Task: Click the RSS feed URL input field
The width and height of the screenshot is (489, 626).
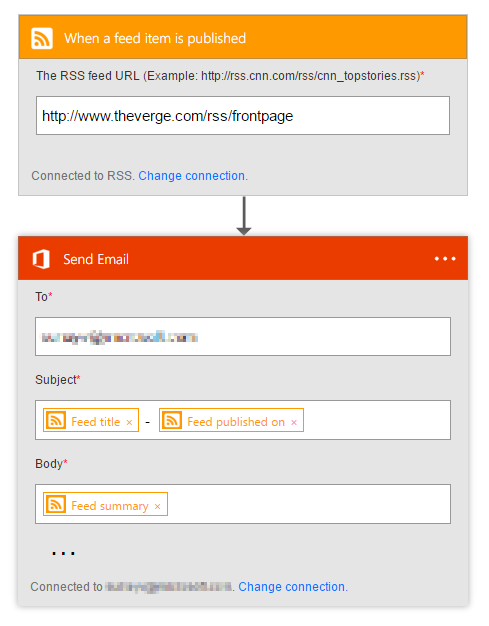Action: point(243,115)
